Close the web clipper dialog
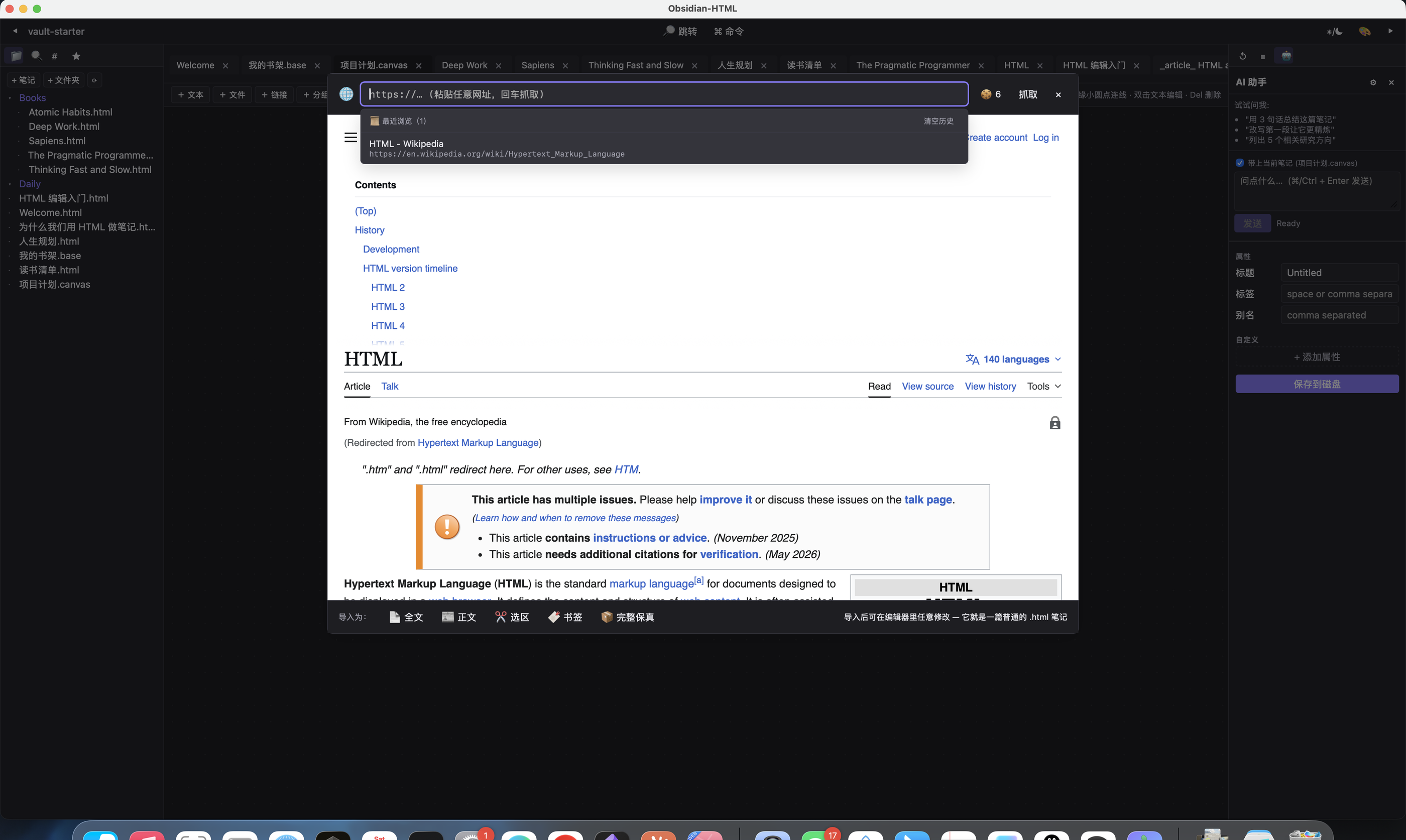Screen dimensions: 1406x840 [1058, 94]
